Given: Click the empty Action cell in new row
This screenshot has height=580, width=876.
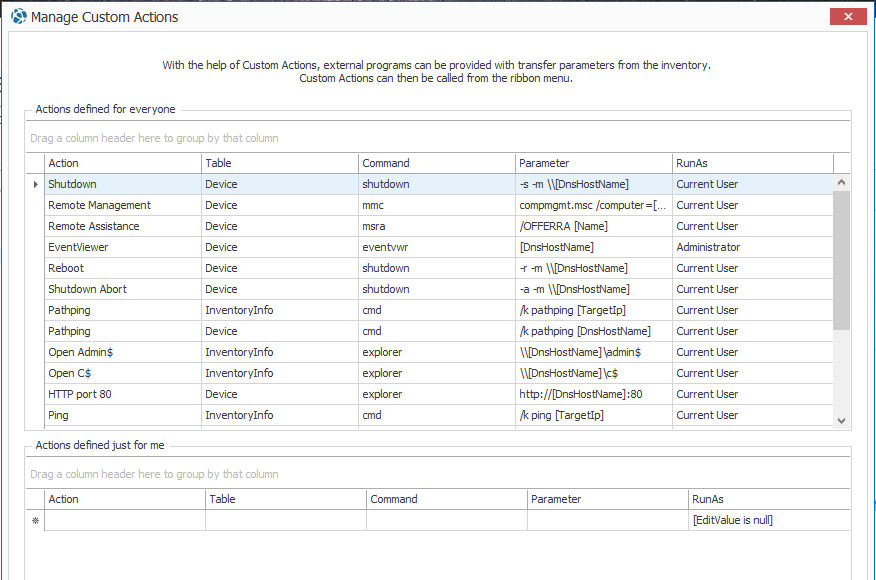Looking at the screenshot, I should 124,520.
